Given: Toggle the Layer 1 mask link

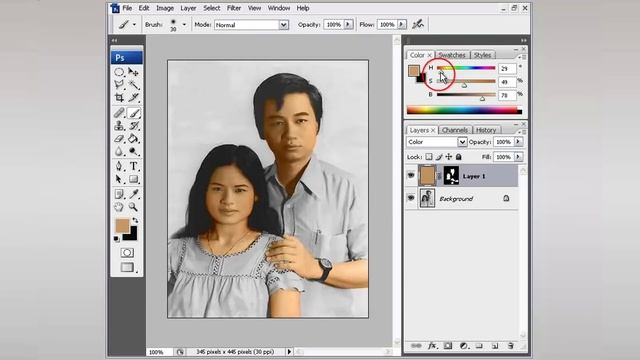Looking at the screenshot, I should [x=440, y=176].
